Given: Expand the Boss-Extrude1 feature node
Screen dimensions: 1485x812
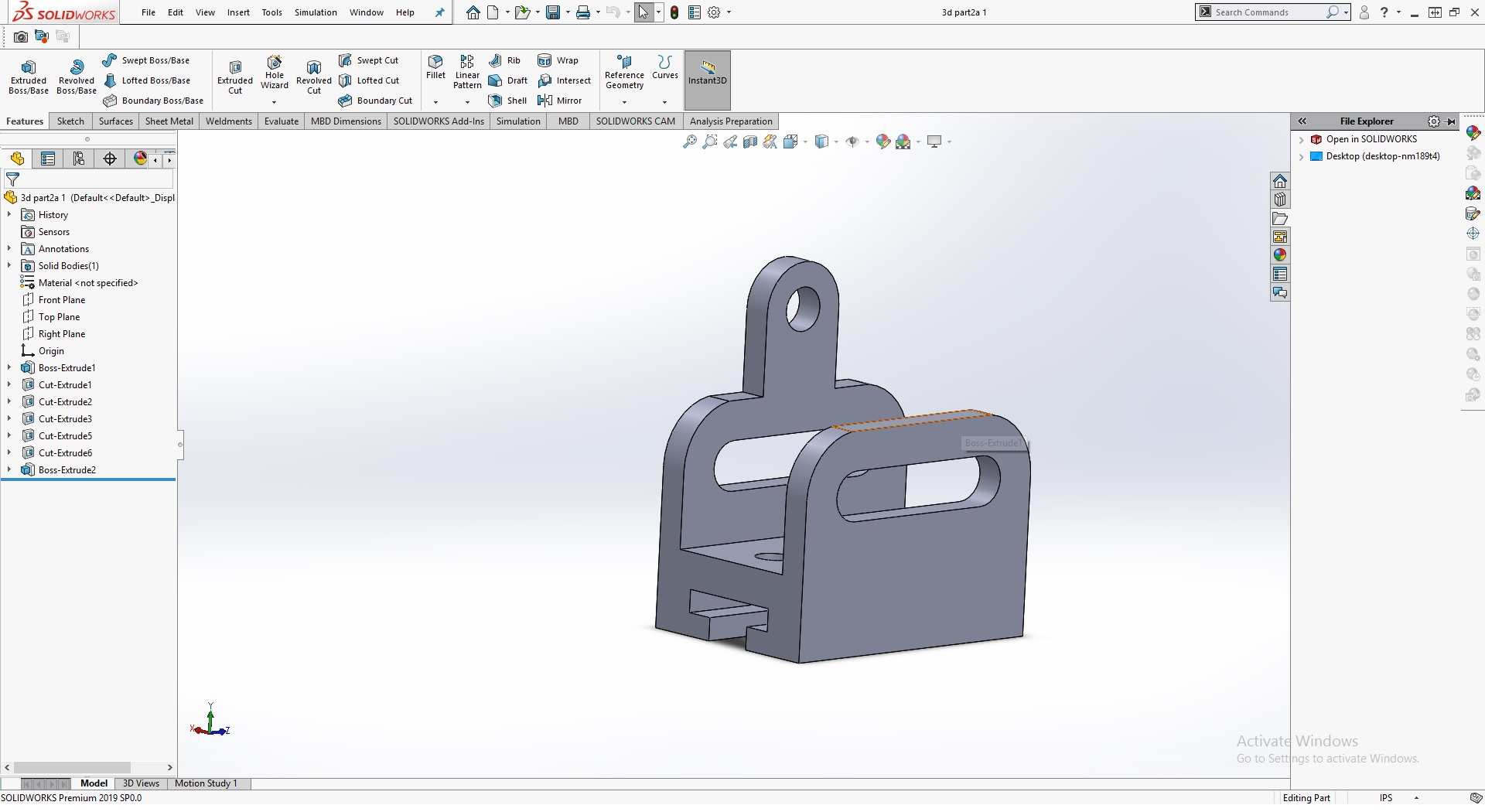Looking at the screenshot, I should coord(9,368).
